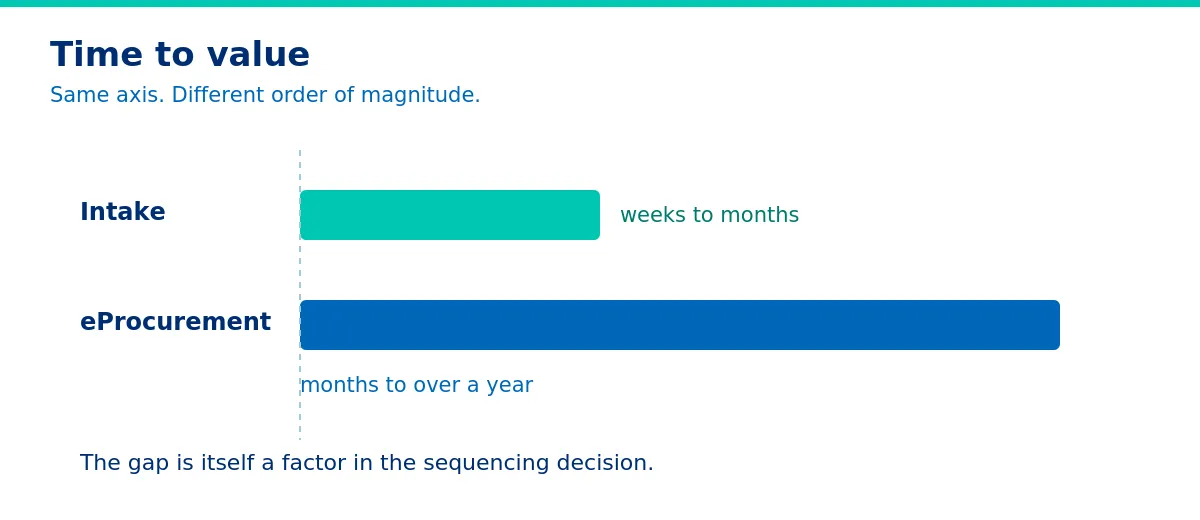The image size is (1200, 520).
Task: Click the teal accent strip at top
Action: point(600,3)
